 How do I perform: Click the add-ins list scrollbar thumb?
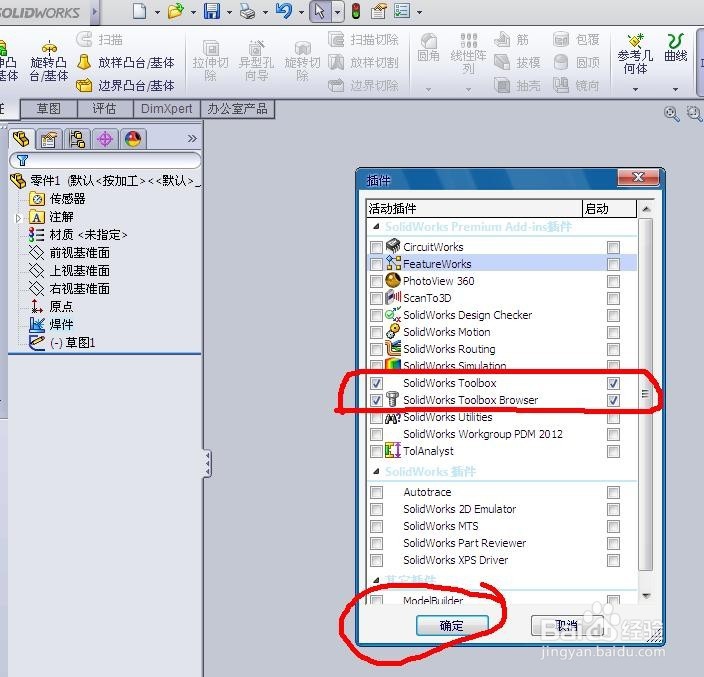646,394
